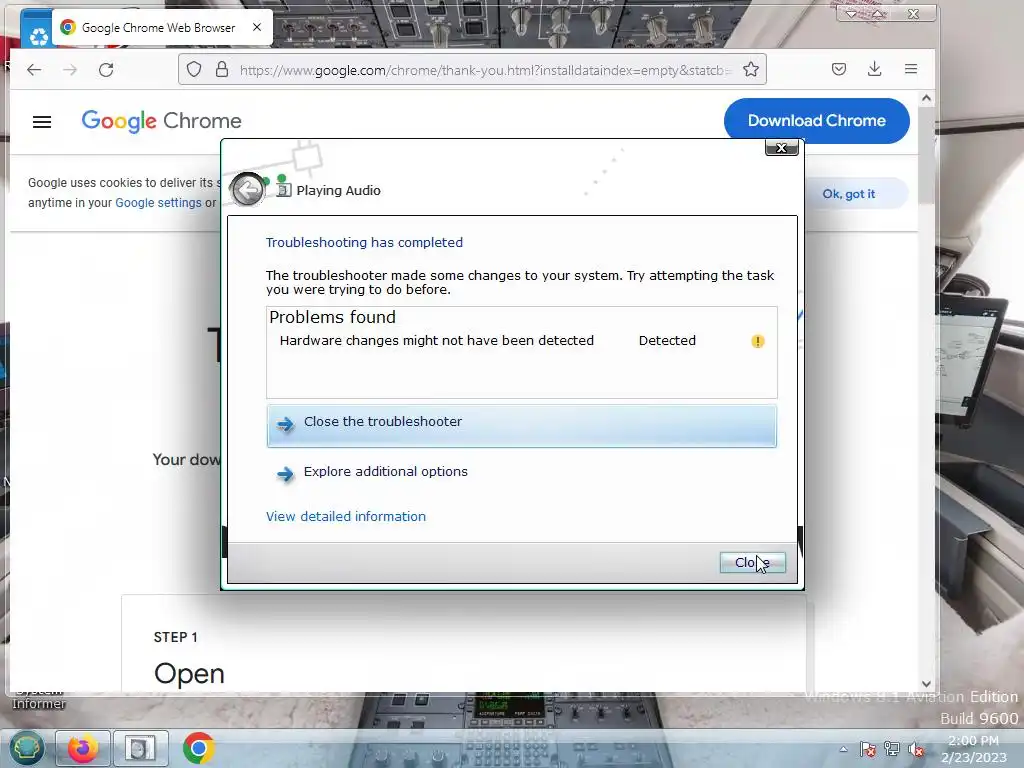Screen dimensions: 1024x768
Task: Click the Troubleshooting has completed heading
Action: pos(364,242)
